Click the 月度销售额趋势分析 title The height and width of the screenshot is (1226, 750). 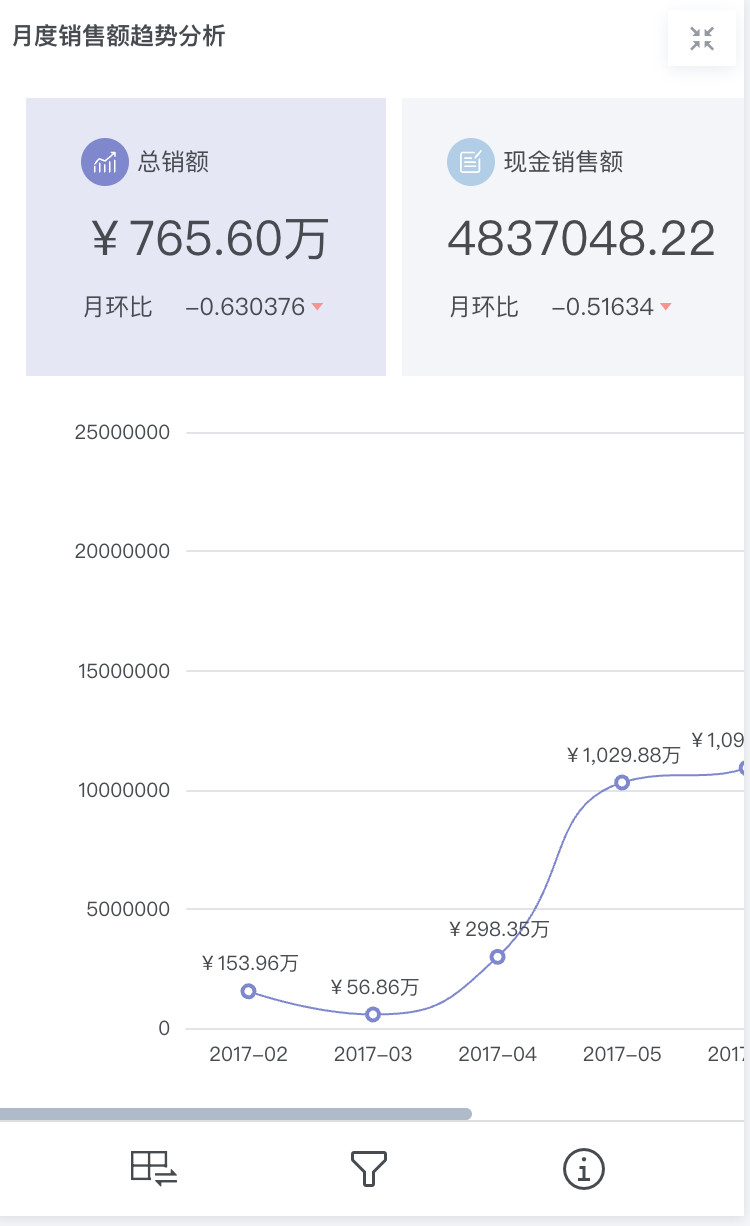119,37
